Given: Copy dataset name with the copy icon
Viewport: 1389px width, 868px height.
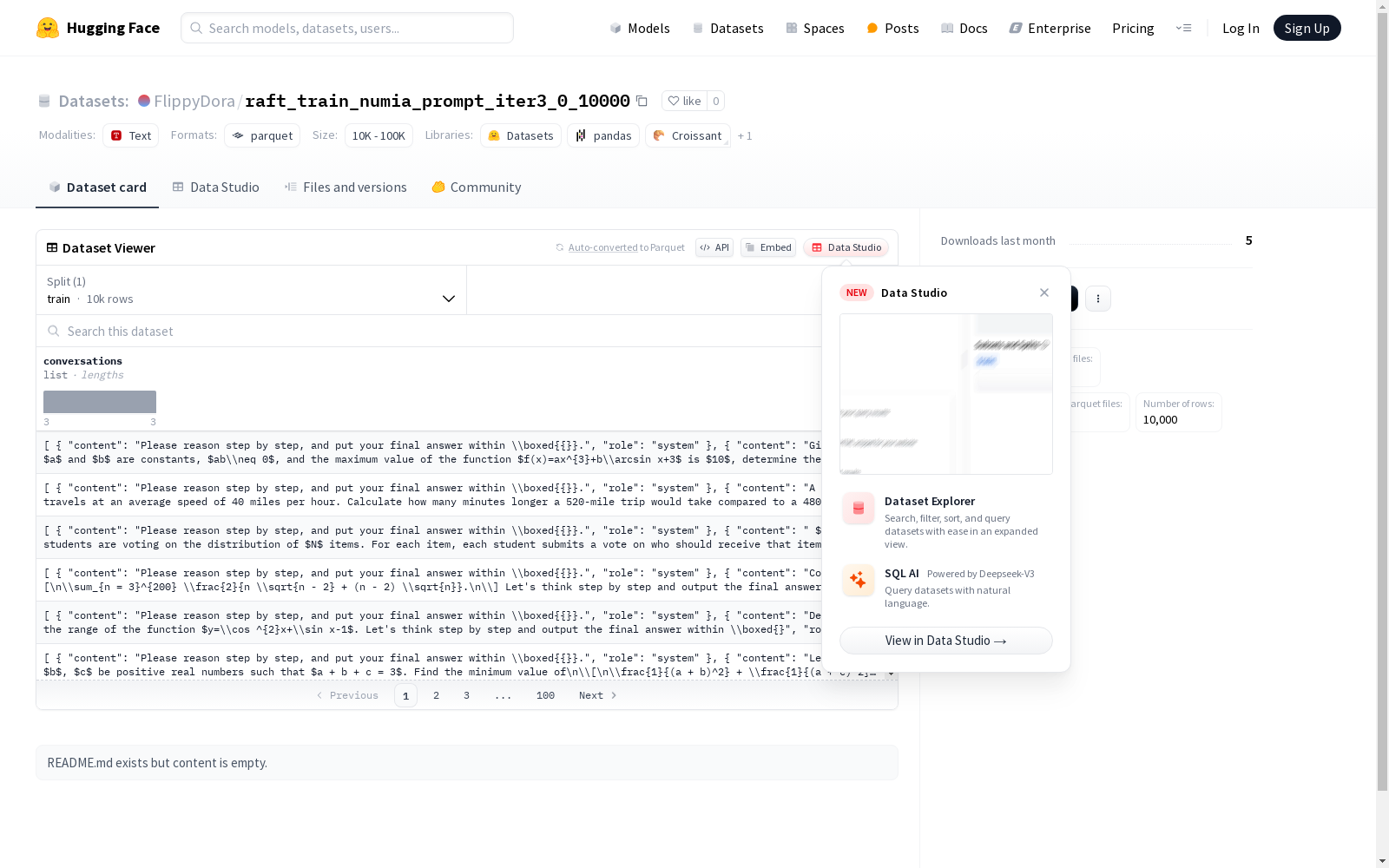Looking at the screenshot, I should click(x=642, y=101).
